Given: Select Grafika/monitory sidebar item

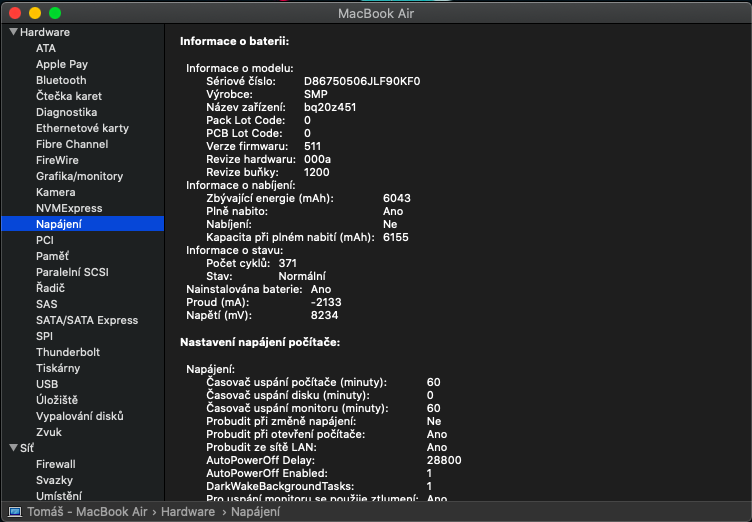Looking at the screenshot, I should coord(80,176).
